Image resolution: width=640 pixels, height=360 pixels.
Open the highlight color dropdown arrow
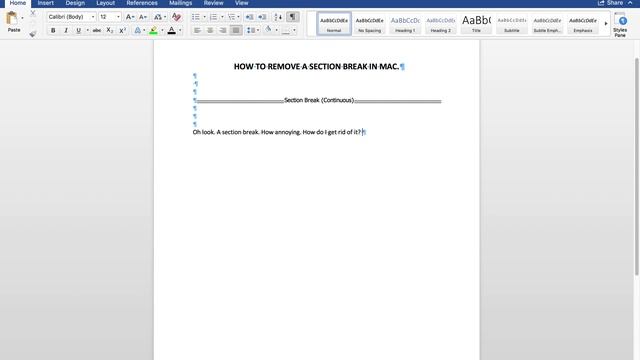click(x=162, y=30)
